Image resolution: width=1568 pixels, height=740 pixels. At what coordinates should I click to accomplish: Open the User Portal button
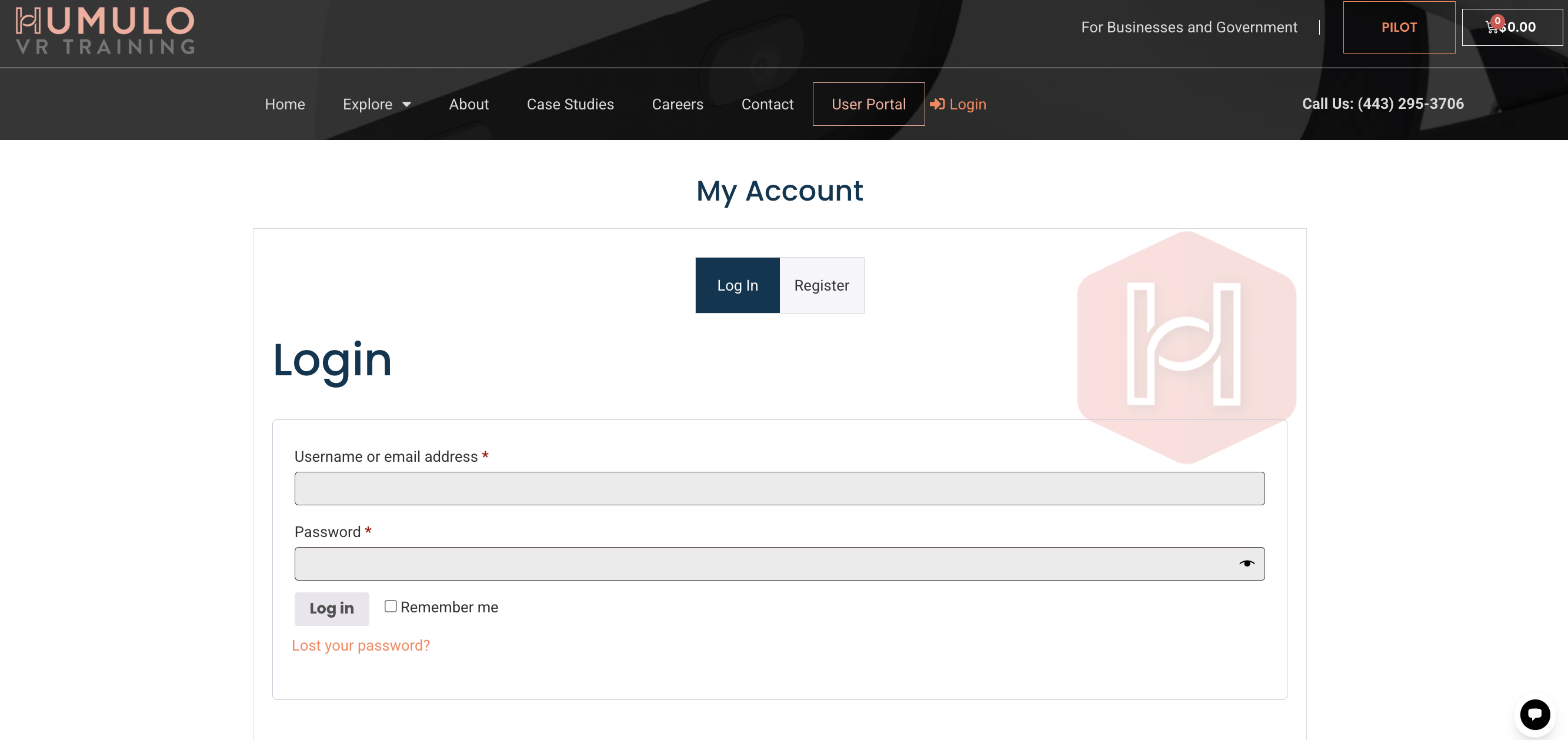click(868, 104)
